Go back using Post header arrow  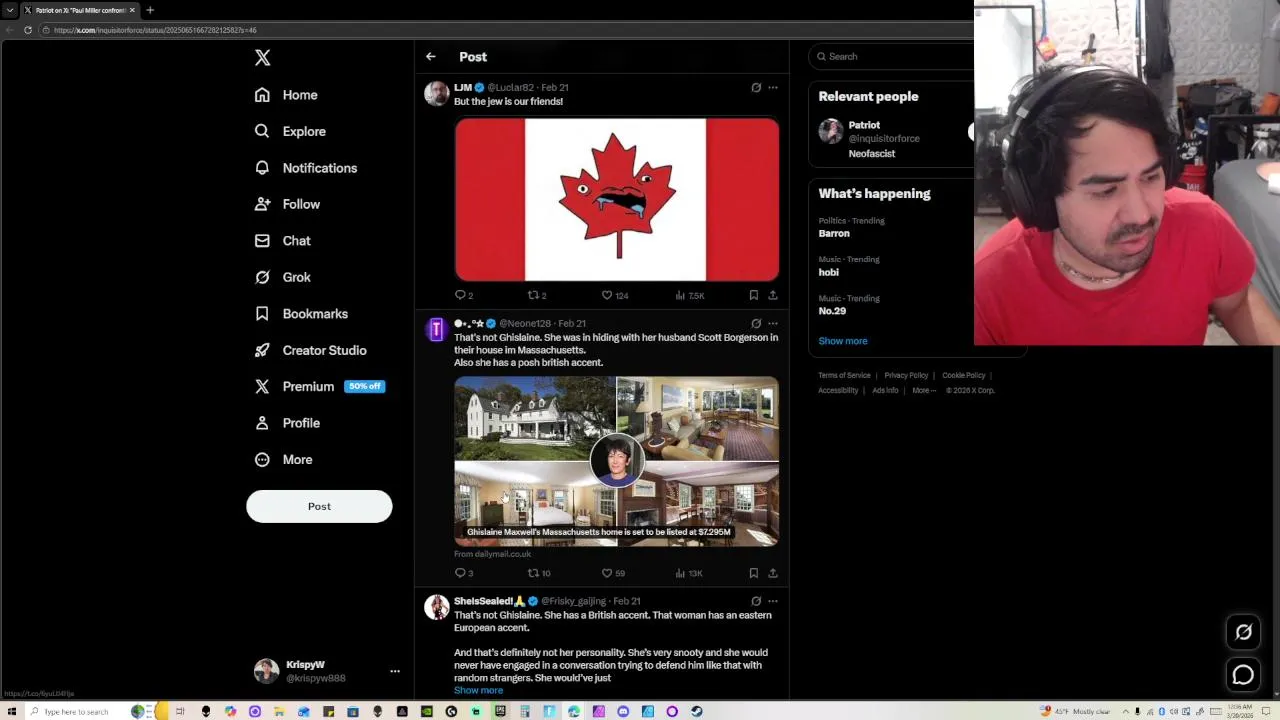[x=430, y=57]
